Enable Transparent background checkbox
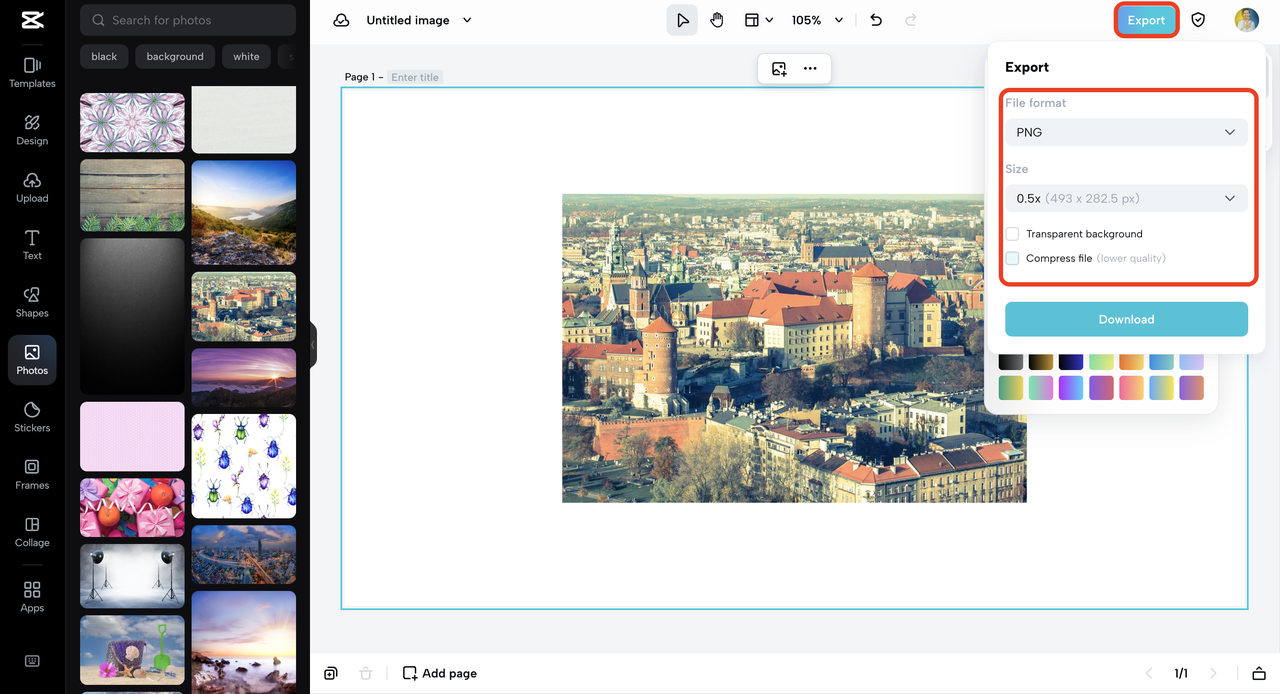Screen dimensions: 1280x694 [x=1013, y=234]
